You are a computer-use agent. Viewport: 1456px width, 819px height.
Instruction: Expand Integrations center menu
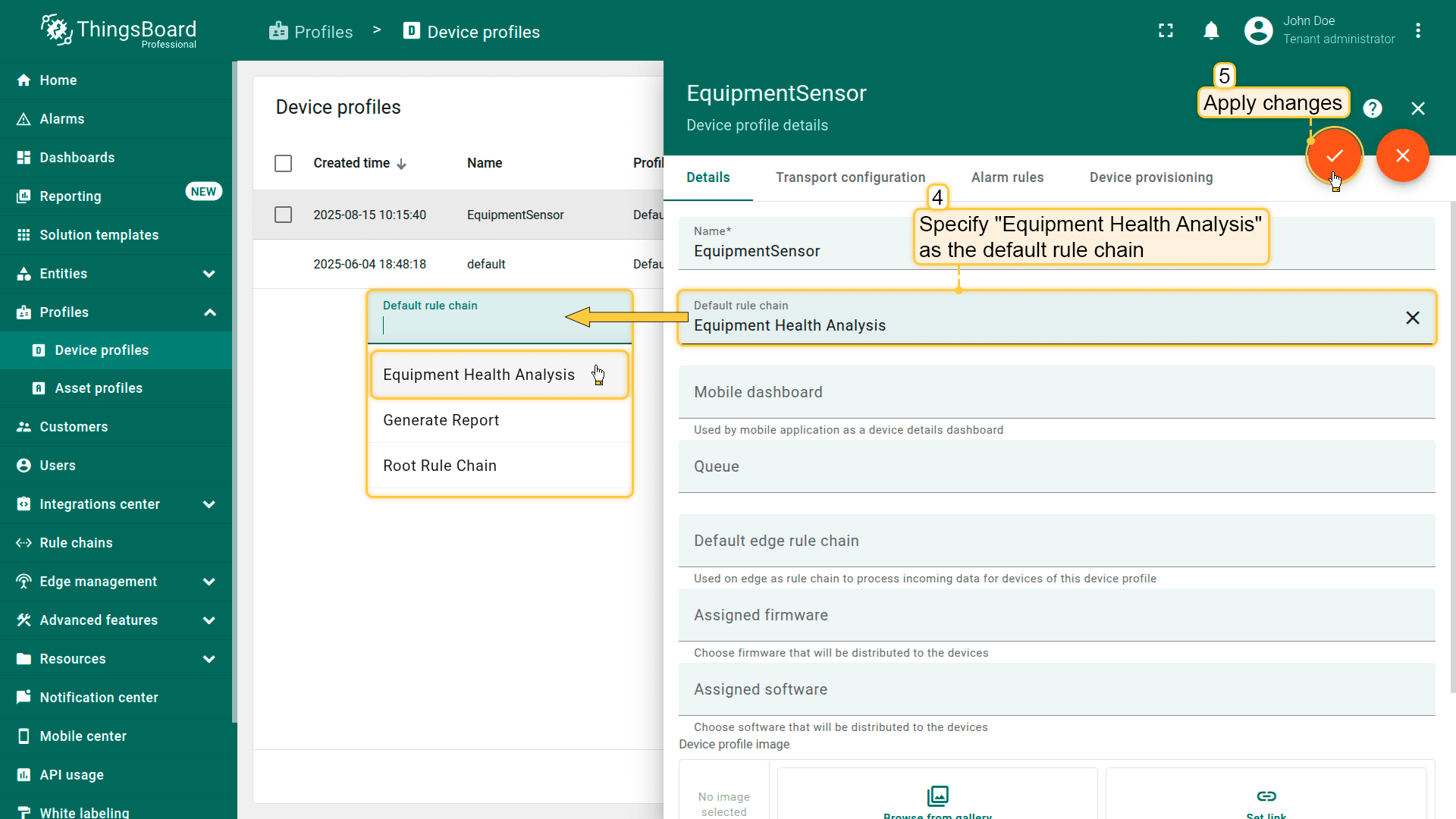[x=209, y=504]
